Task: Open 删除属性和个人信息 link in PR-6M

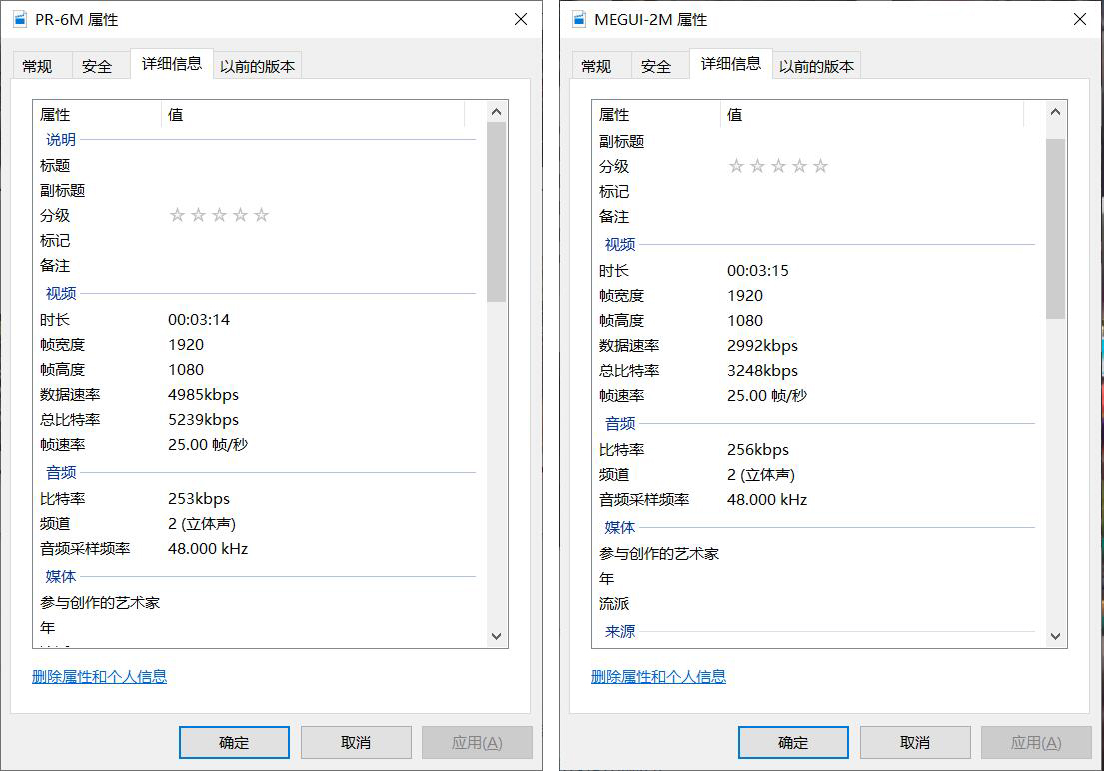Action: pyautogui.click(x=101, y=677)
